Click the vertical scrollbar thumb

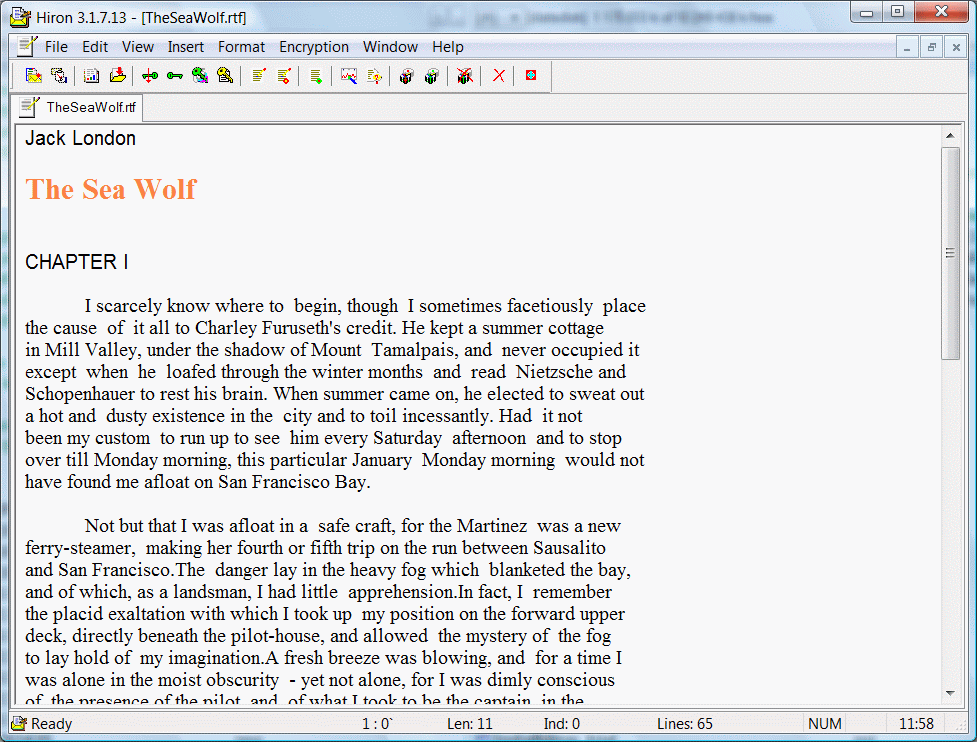coord(950,253)
